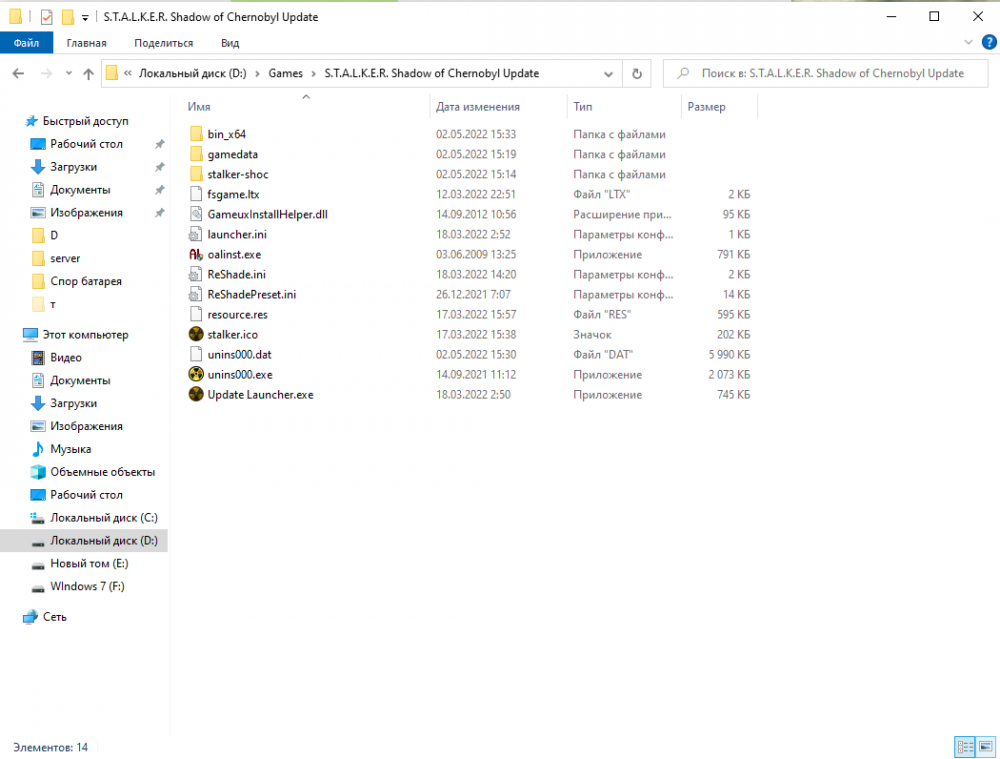The image size is (1000, 759).
Task: Open the Главная ribbon tab
Action: coord(86,43)
